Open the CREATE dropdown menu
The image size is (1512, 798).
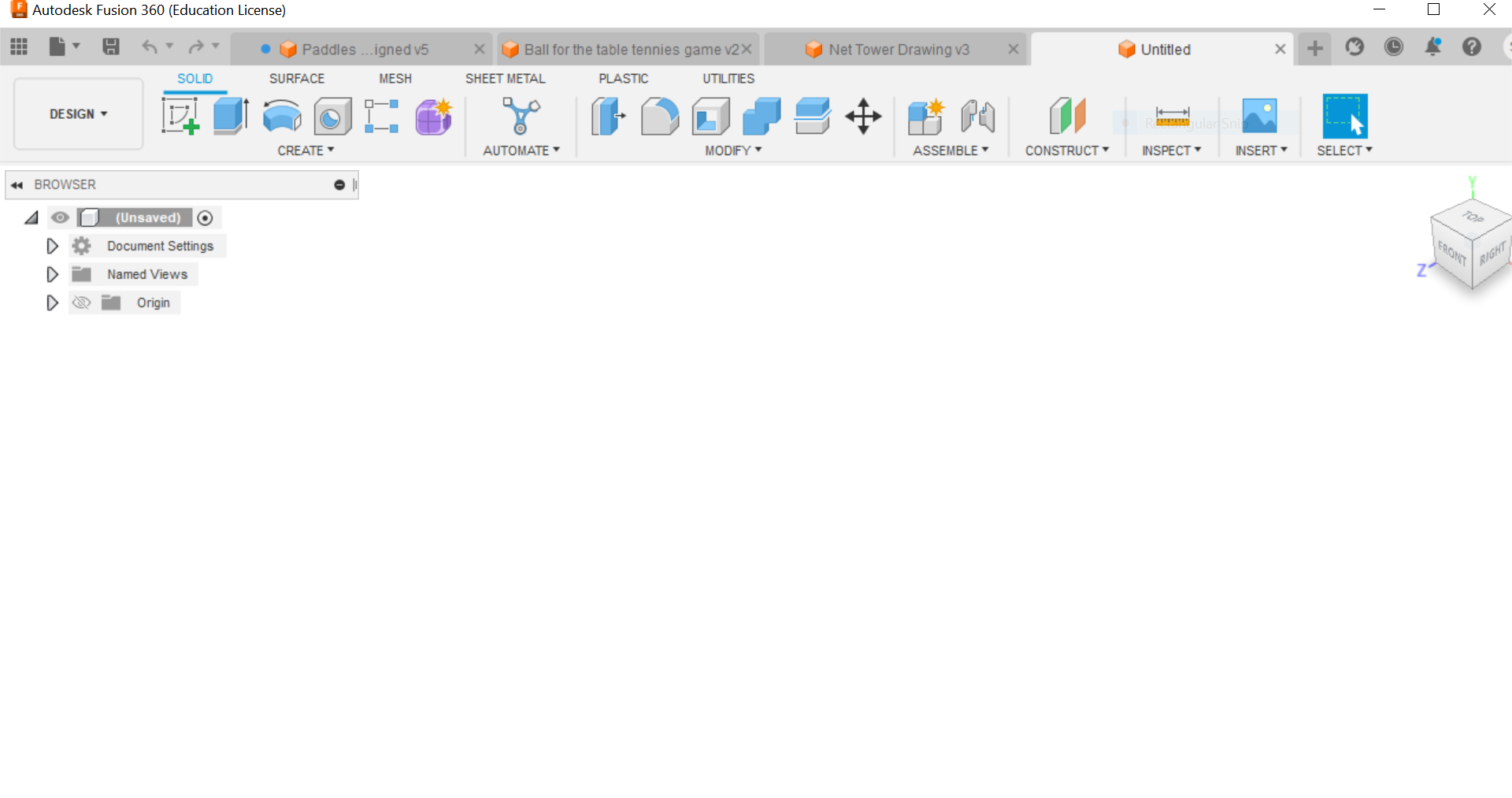[306, 150]
